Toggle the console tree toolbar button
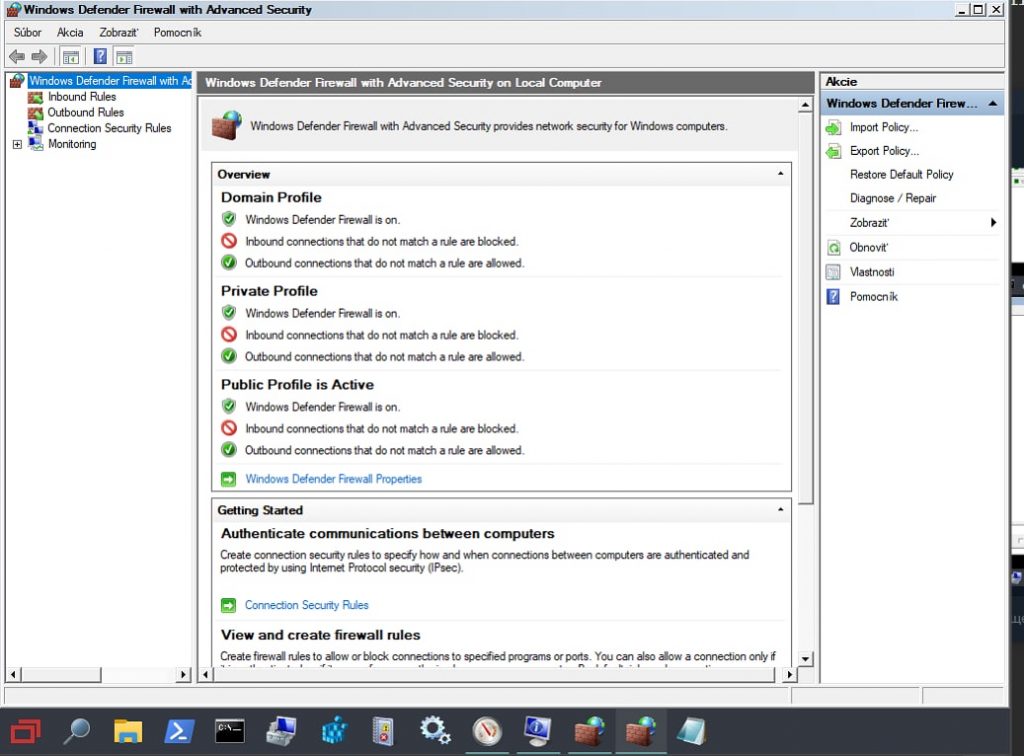Image resolution: width=1024 pixels, height=756 pixels. pos(71,57)
